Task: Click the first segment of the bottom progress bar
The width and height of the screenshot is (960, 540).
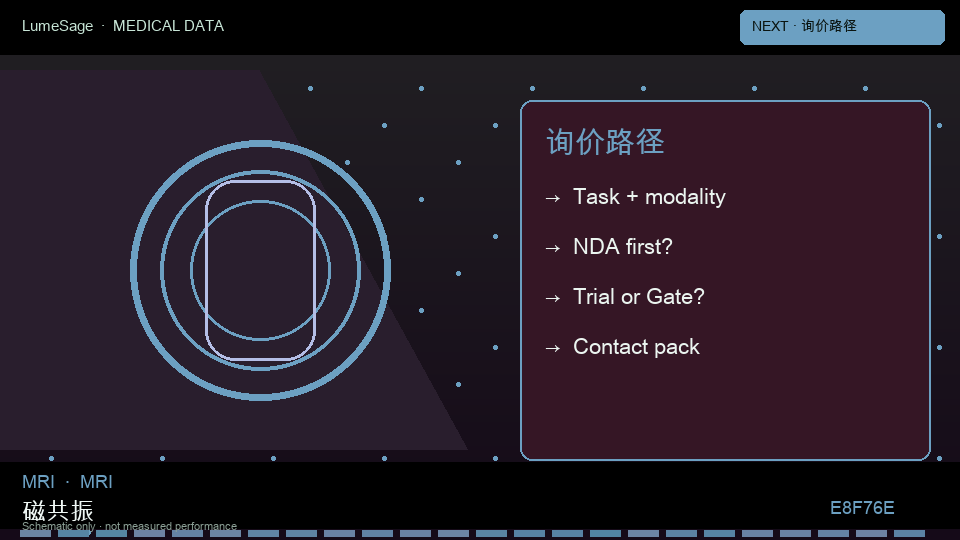Action: pos(36,534)
